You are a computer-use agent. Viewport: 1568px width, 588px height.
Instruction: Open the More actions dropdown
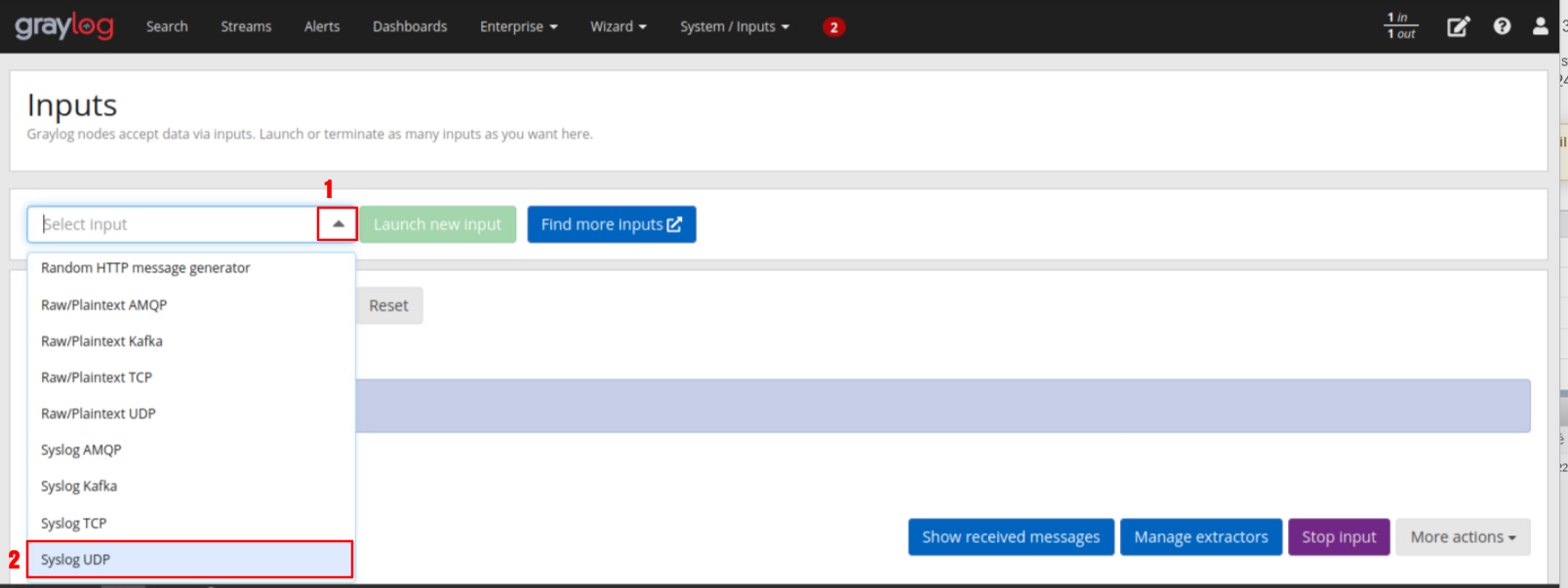[x=1462, y=537]
